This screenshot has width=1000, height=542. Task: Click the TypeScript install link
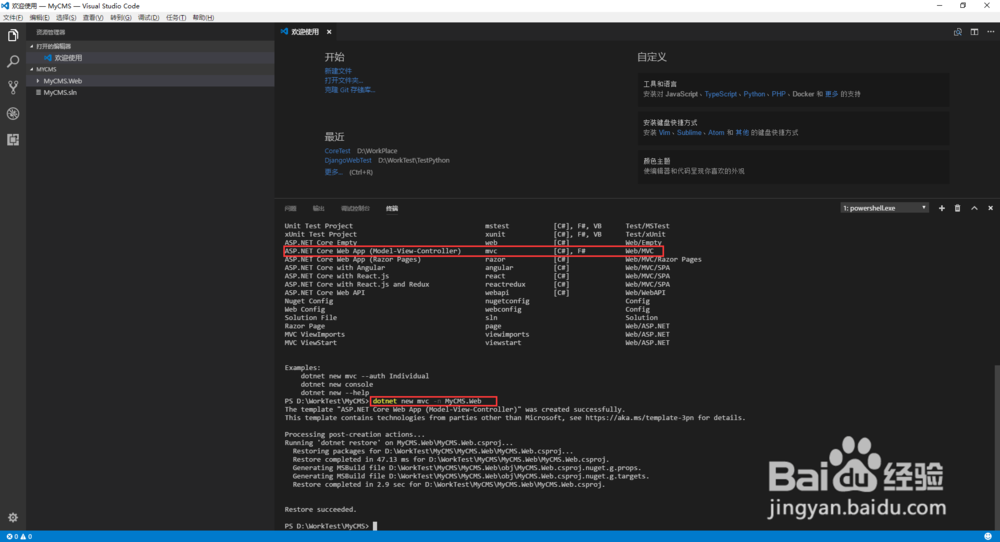pyautogui.click(x=721, y=94)
